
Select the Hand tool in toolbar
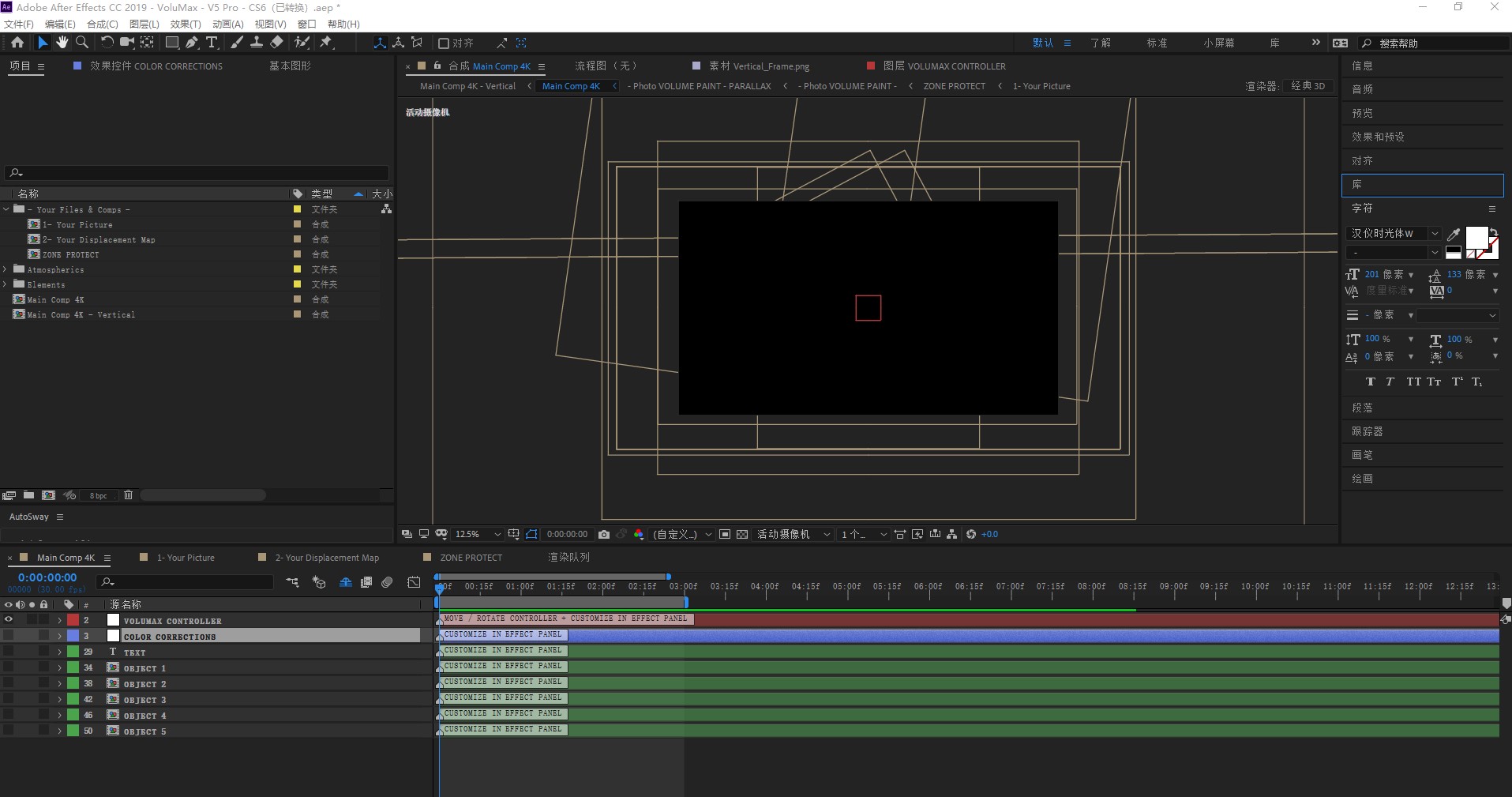[62, 43]
